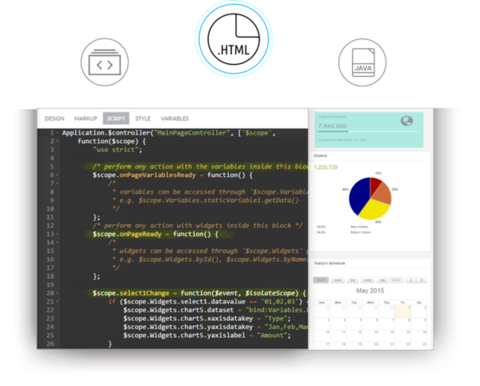Collapse the code fold at line 1
This screenshot has width=480, height=386.
[57, 133]
